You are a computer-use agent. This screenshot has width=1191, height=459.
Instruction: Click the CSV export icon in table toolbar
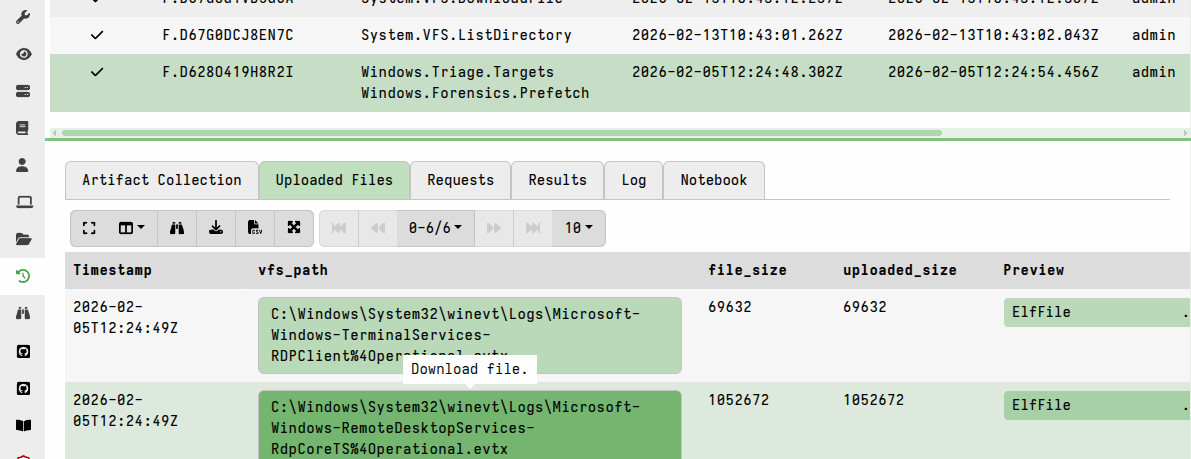pos(254,228)
